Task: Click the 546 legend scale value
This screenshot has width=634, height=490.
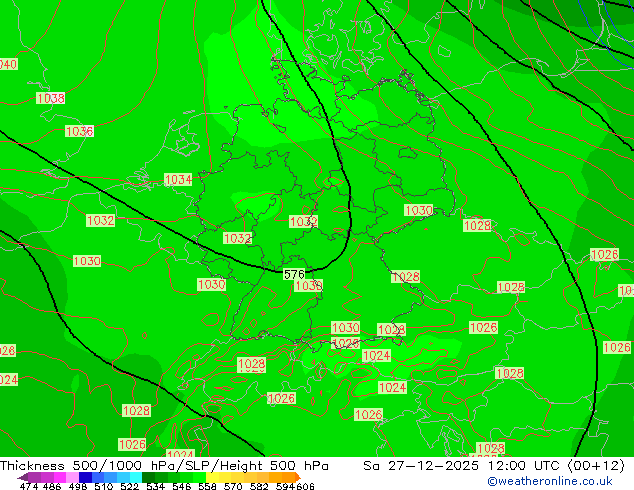Action: click(182, 486)
